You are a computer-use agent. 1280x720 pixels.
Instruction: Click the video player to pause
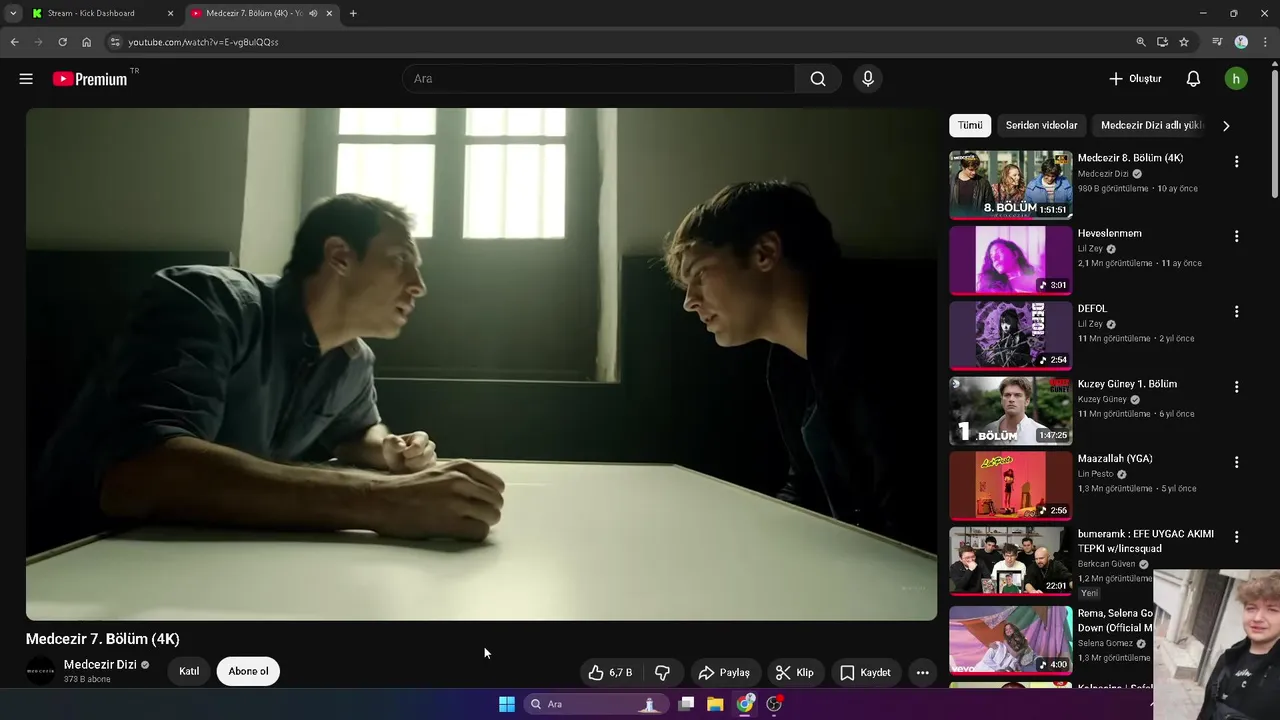pyautogui.click(x=481, y=364)
